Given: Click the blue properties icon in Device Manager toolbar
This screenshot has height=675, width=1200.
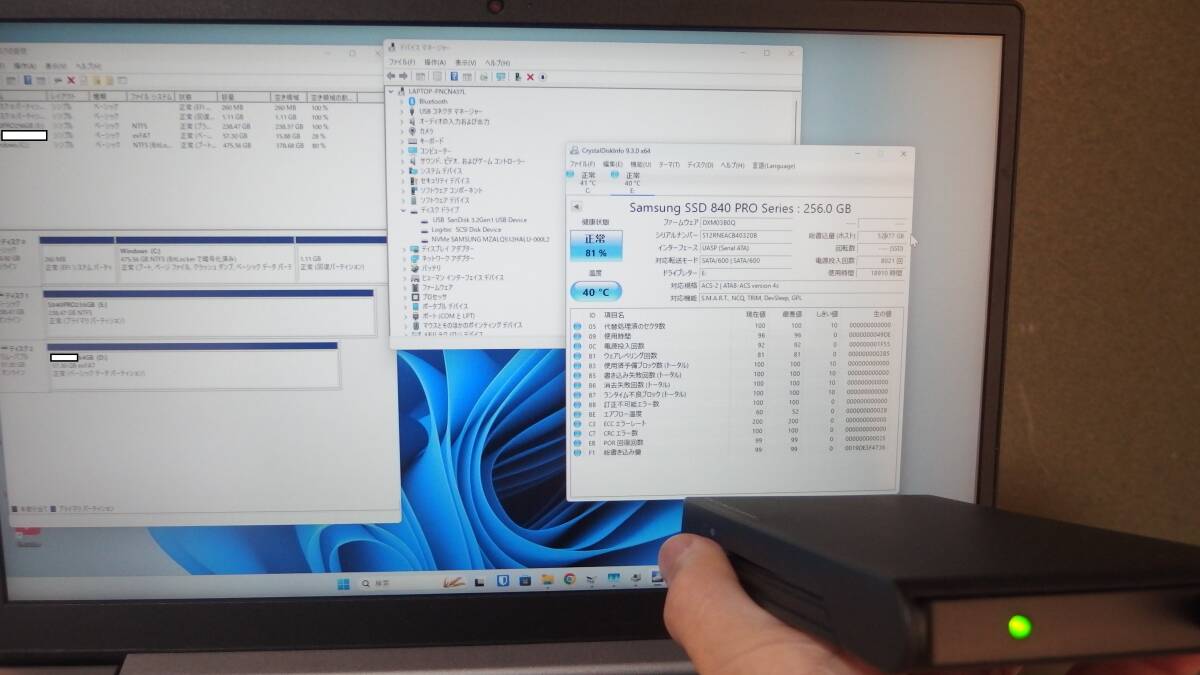Looking at the screenshot, I should [453, 76].
